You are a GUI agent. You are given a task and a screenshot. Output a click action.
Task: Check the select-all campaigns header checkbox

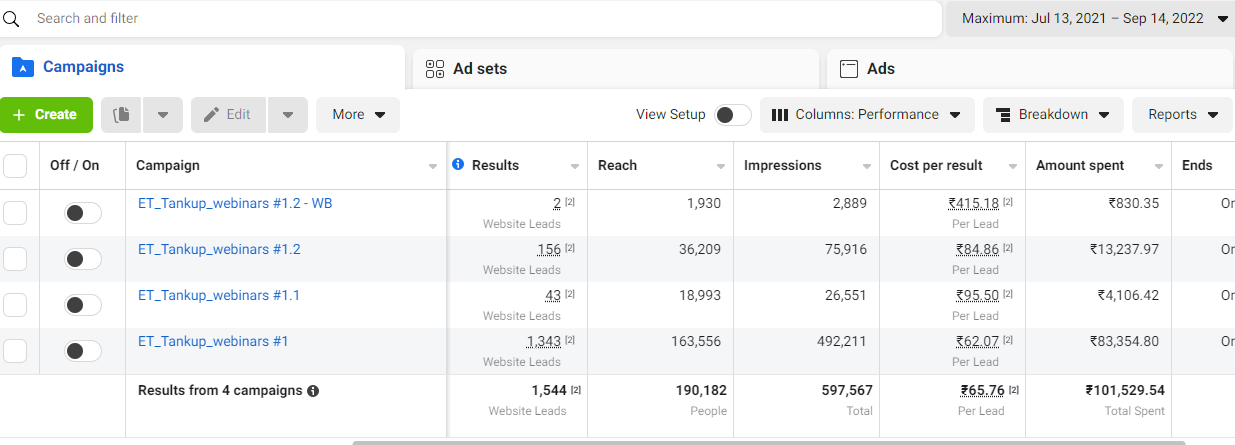coord(15,166)
